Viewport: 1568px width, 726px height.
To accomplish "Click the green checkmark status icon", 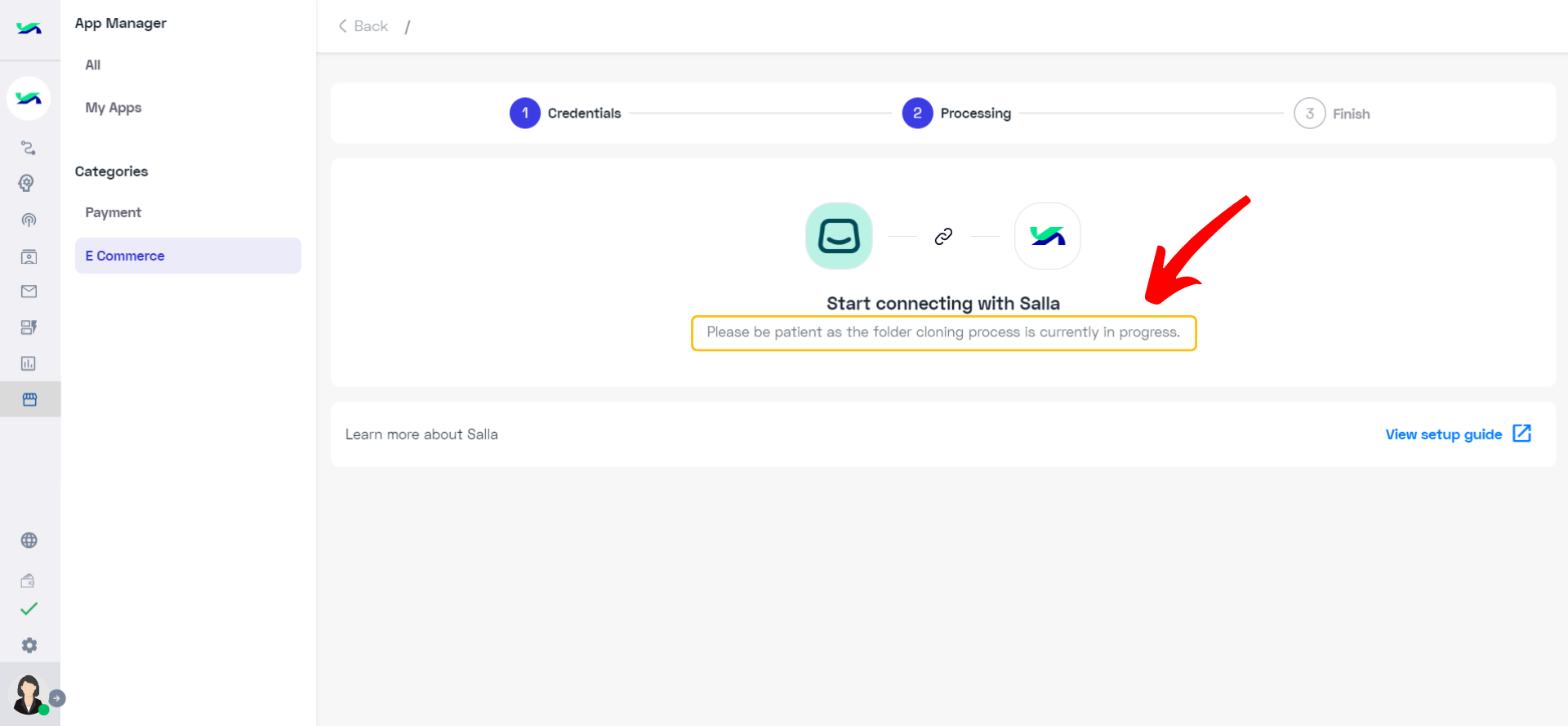I will coord(29,609).
